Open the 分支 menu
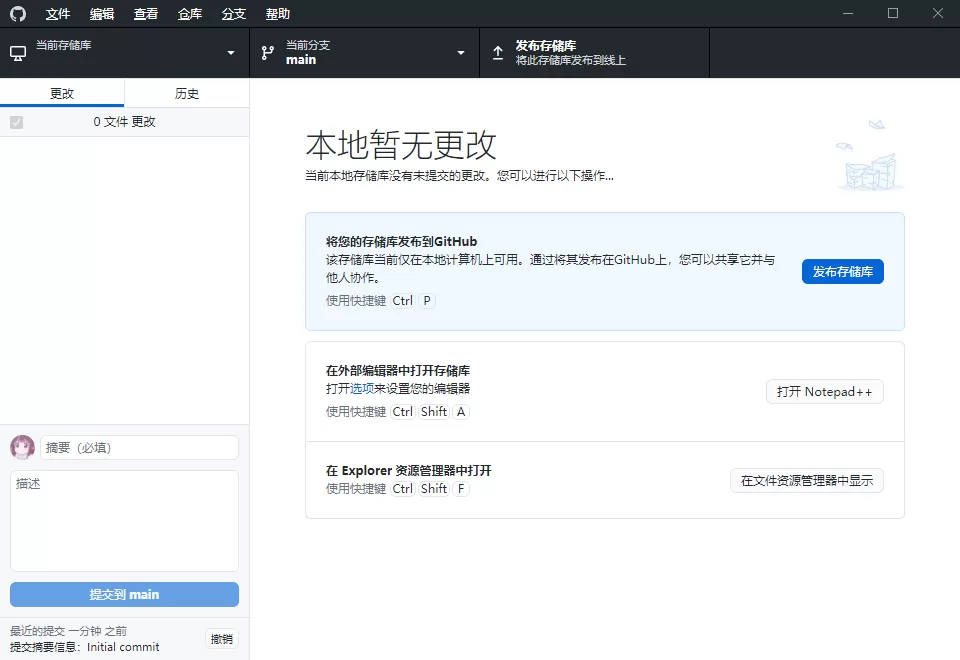 (x=233, y=13)
